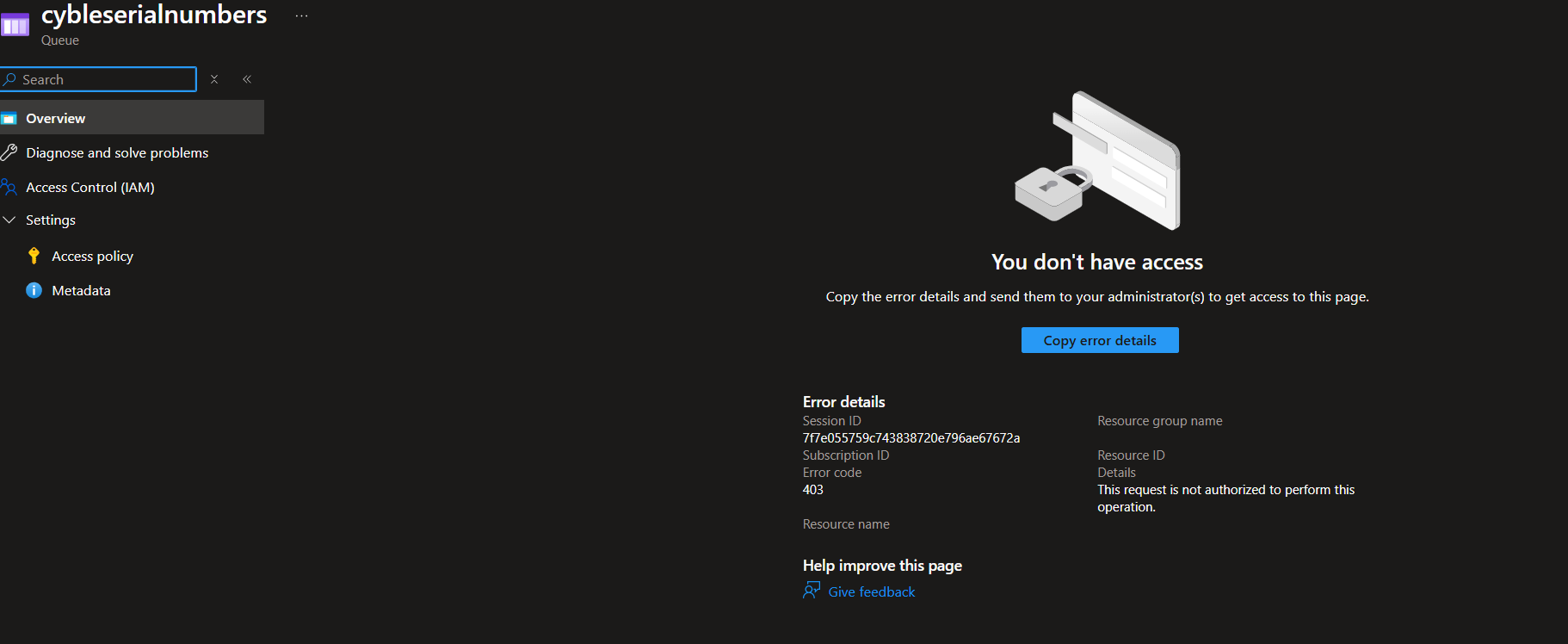
Task: Click the yellow key Access policy icon
Action: tap(34, 256)
